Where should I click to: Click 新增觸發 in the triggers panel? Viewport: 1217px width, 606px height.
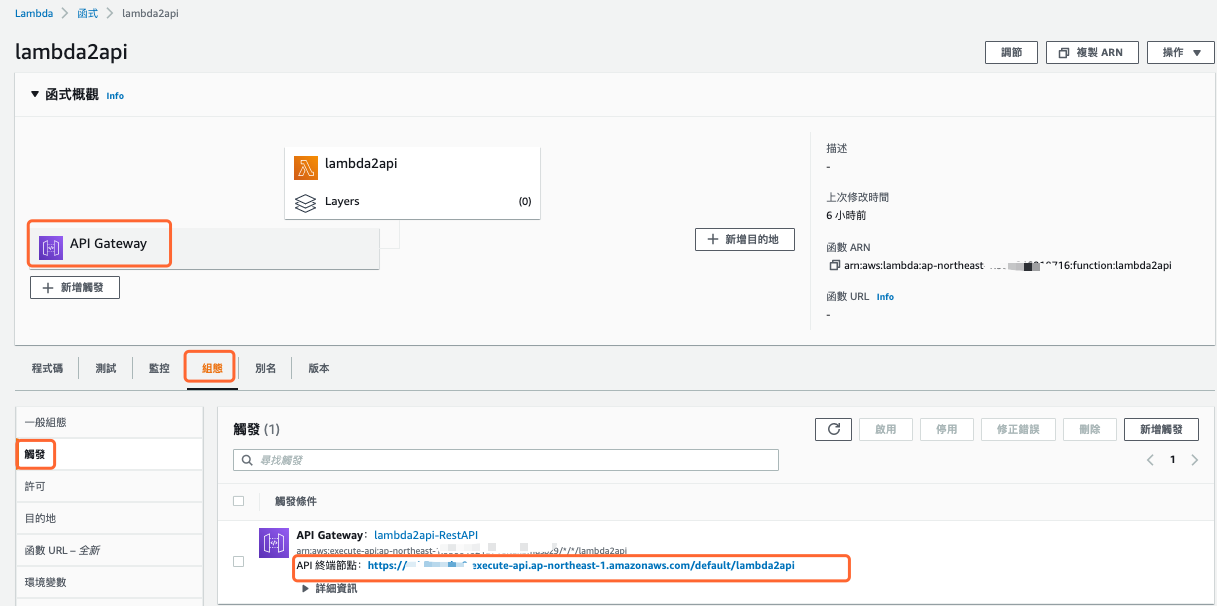tap(1161, 429)
